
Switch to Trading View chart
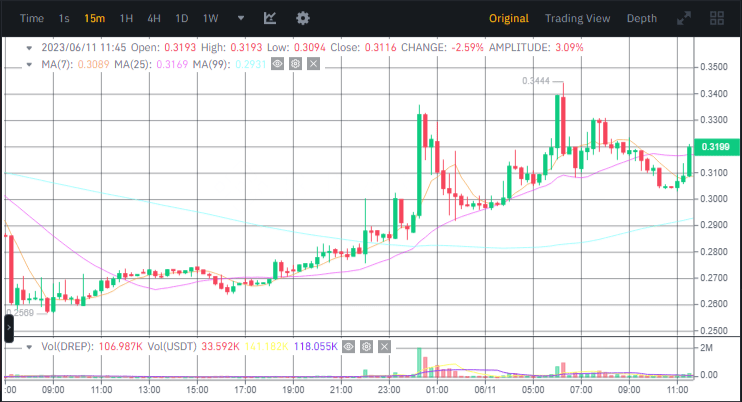pos(577,18)
